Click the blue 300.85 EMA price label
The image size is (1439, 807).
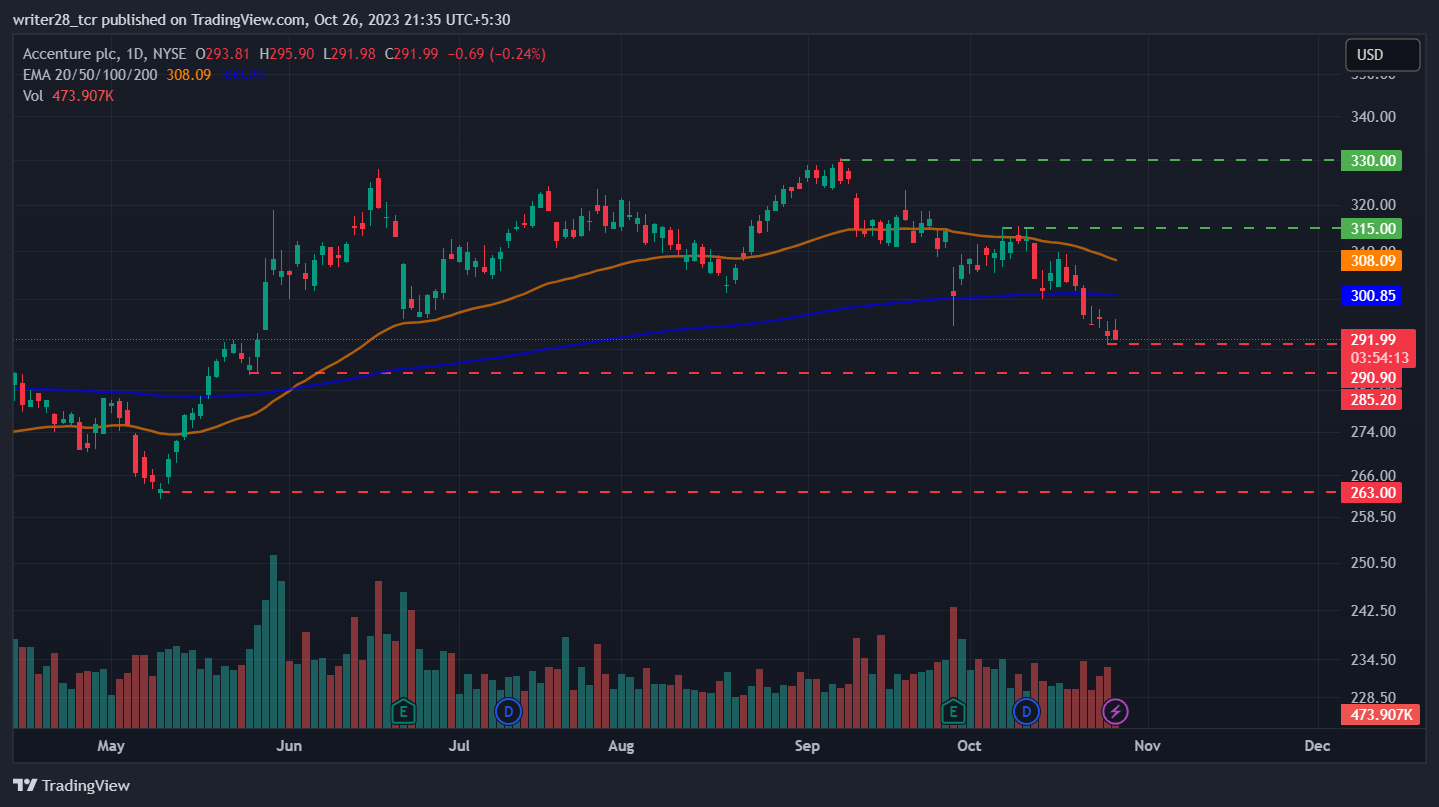pyautogui.click(x=1371, y=295)
